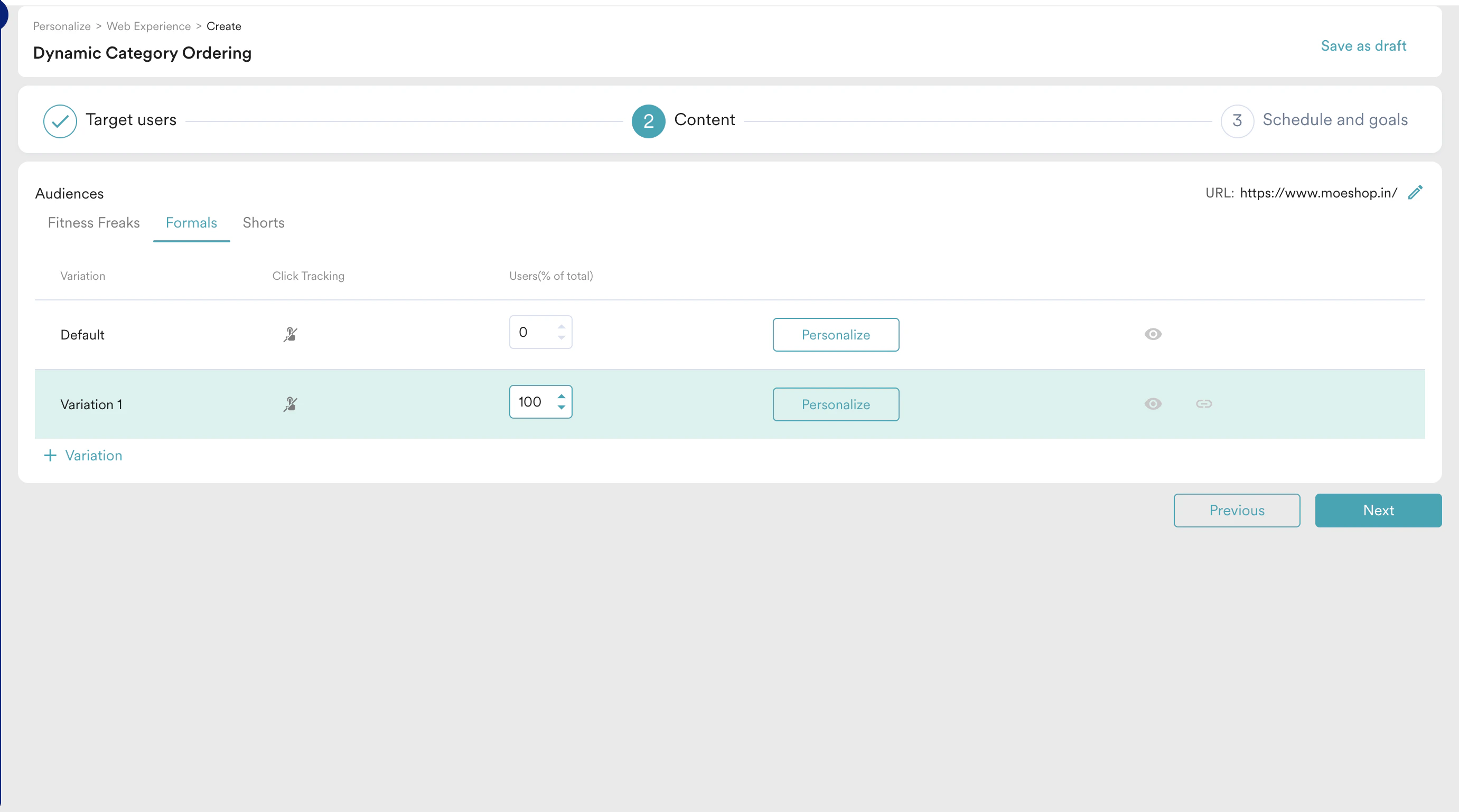
Task: Click the plus icon beside Variation
Action: [x=50, y=455]
